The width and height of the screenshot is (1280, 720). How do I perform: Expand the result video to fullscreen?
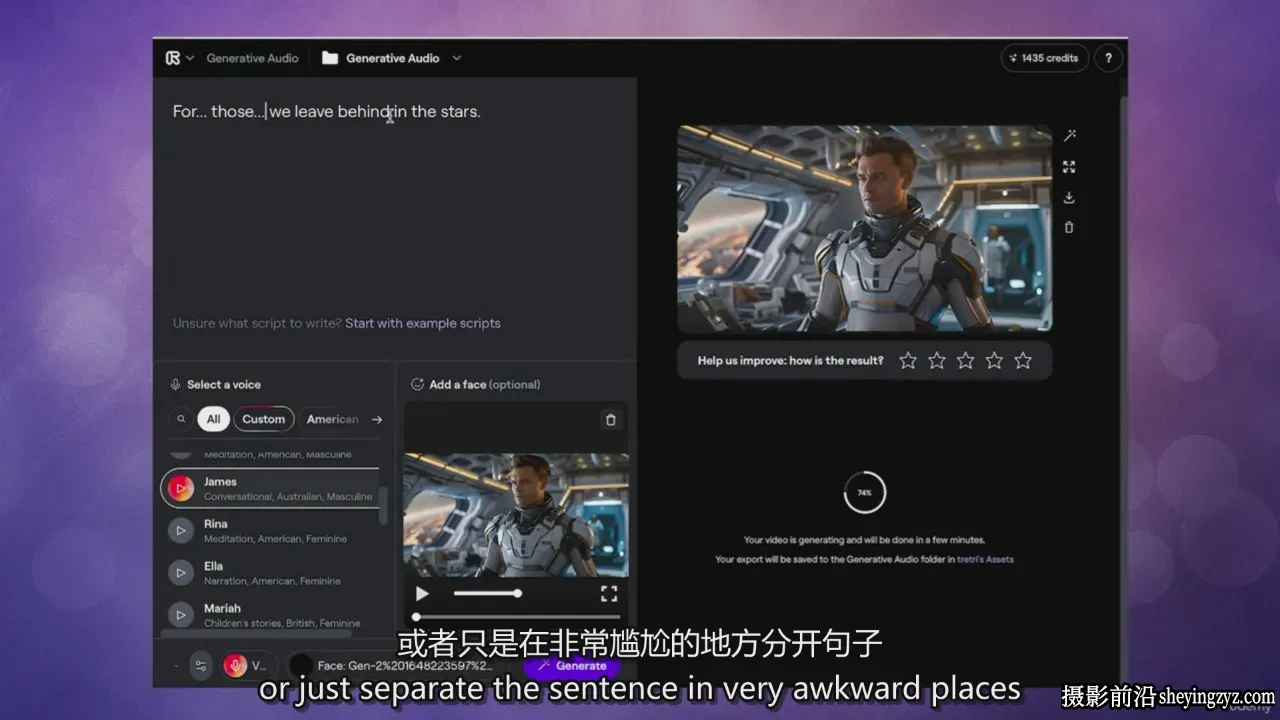(1069, 167)
